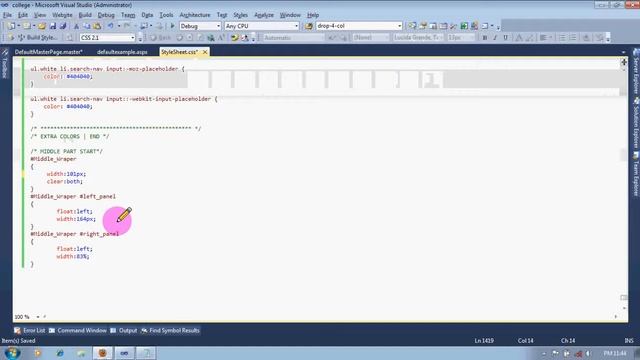Click the Copy icon in toolbar
The height and width of the screenshot is (360, 640).
point(87,26)
